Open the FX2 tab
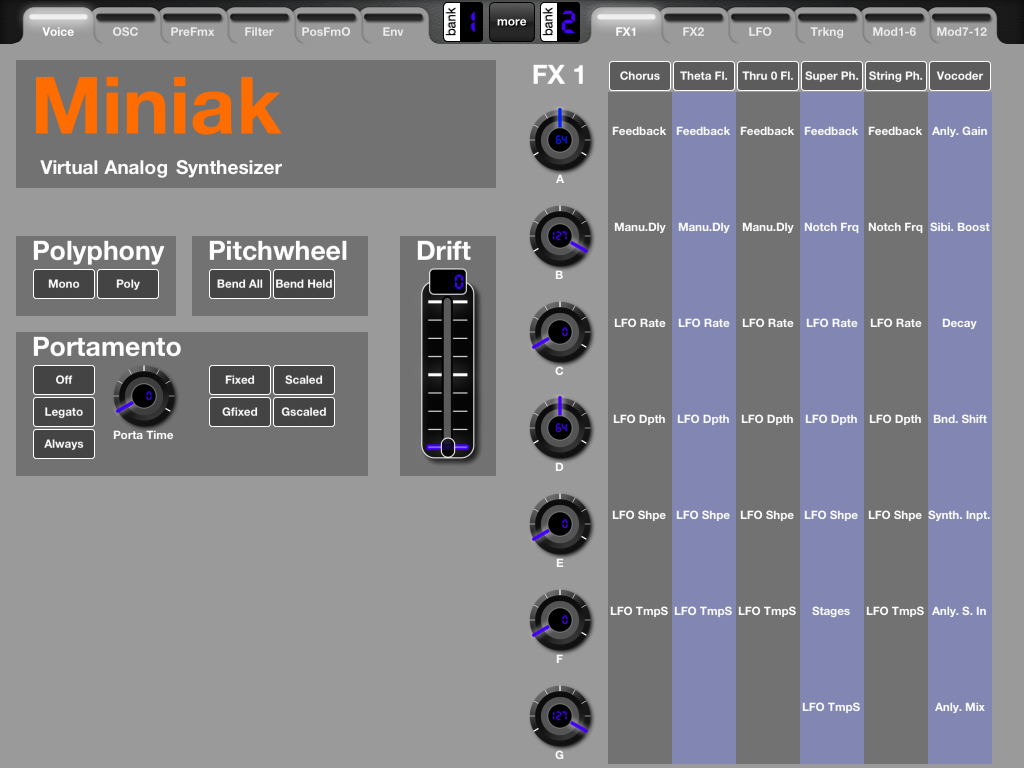The width and height of the screenshot is (1024, 768). (693, 26)
